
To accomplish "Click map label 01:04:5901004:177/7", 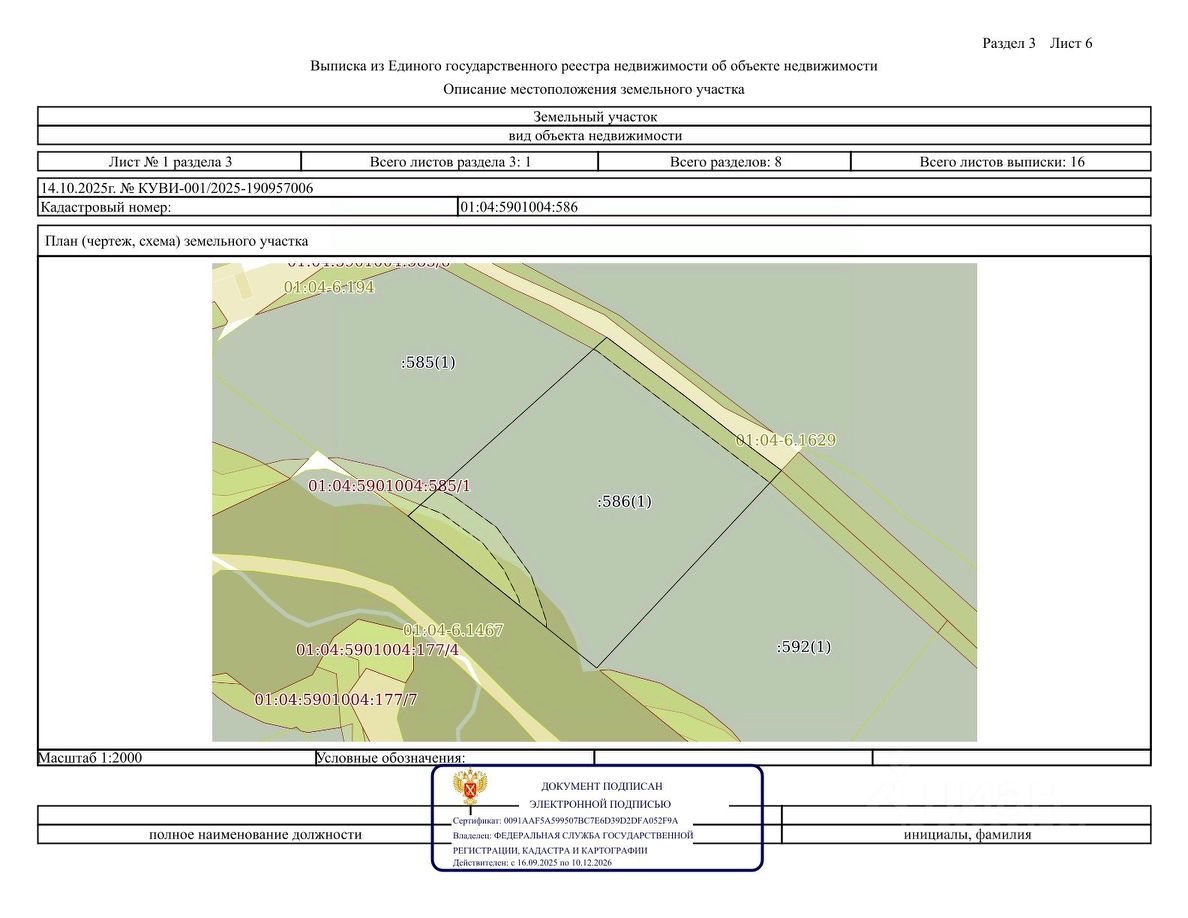I will point(336,699).
